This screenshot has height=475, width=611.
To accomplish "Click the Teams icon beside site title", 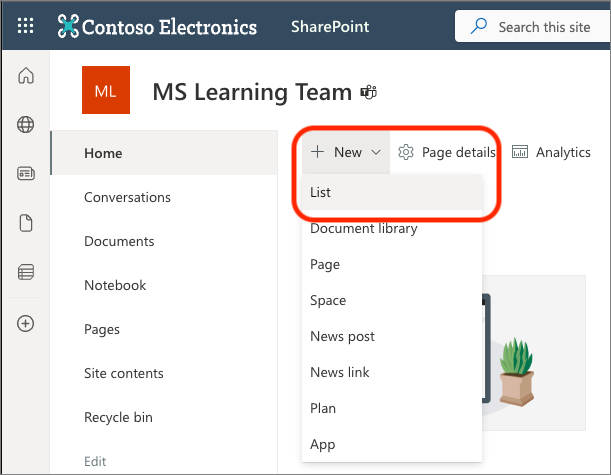I will coord(369,92).
